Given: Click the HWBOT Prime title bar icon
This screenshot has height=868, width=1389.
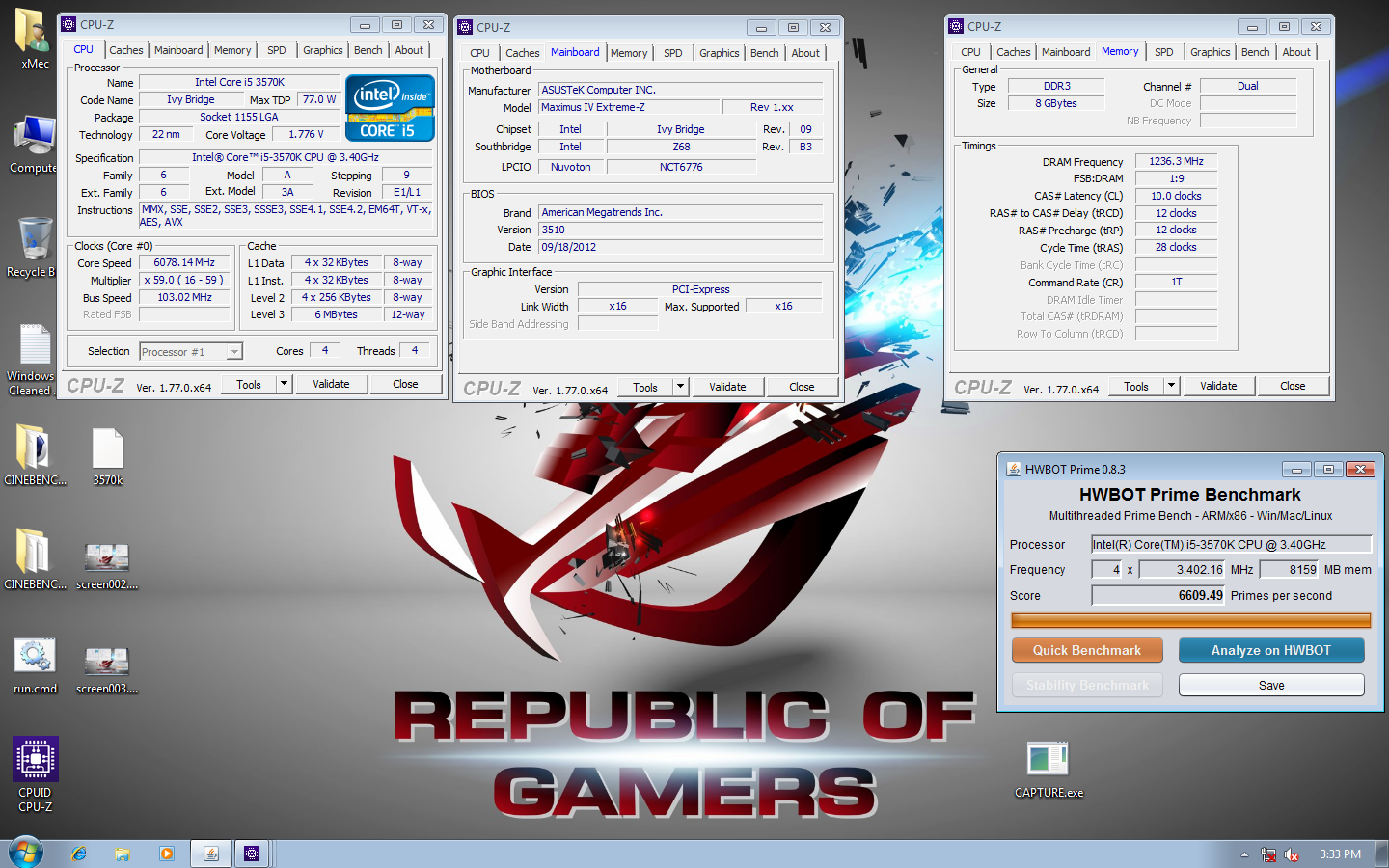Looking at the screenshot, I should [x=1014, y=469].
